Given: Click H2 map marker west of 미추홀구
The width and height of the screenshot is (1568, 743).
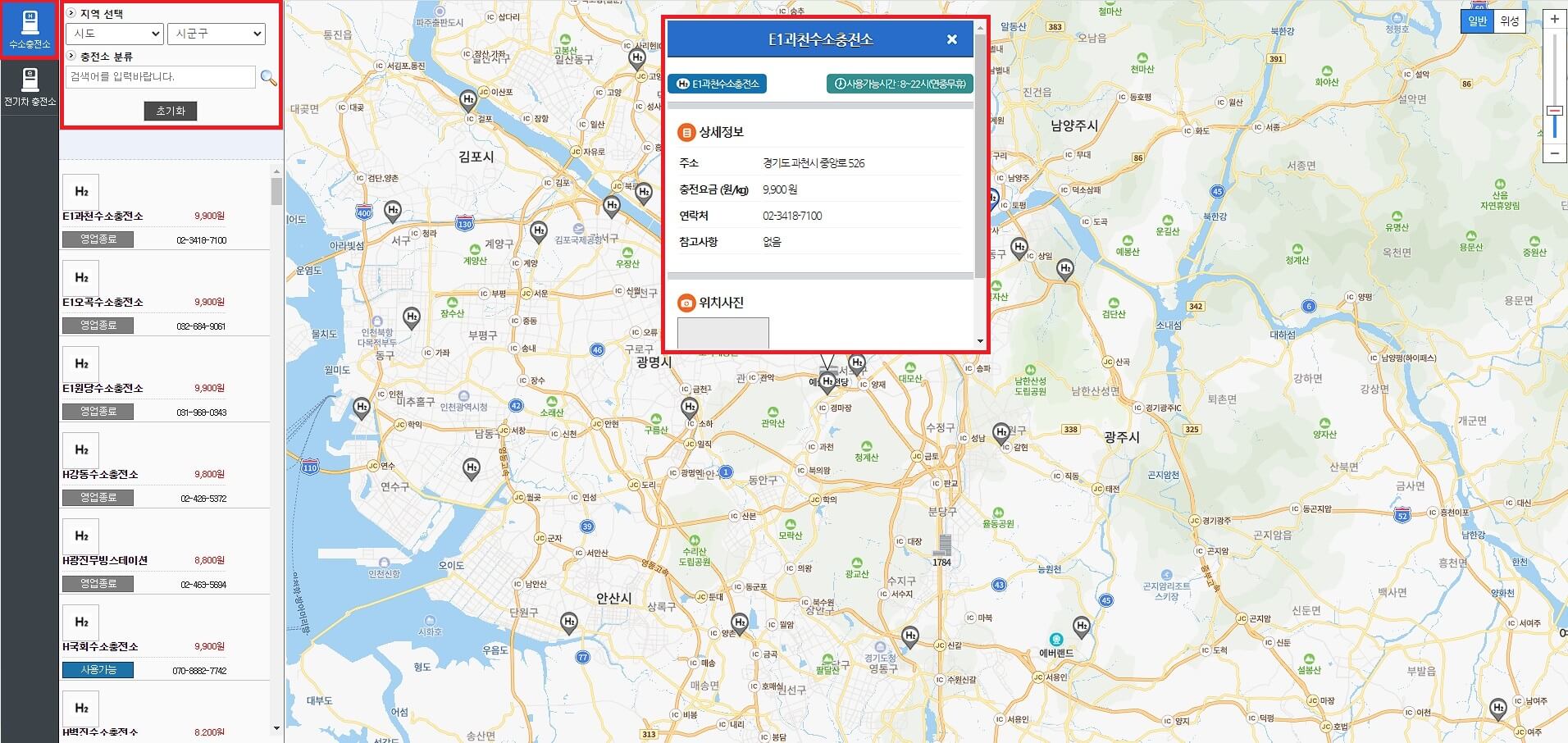Looking at the screenshot, I should [362, 408].
